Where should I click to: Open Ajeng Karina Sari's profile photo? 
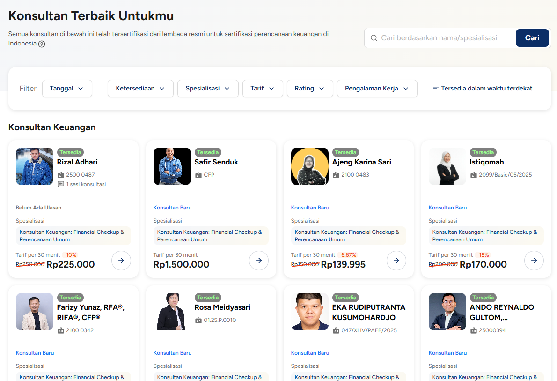pos(310,167)
